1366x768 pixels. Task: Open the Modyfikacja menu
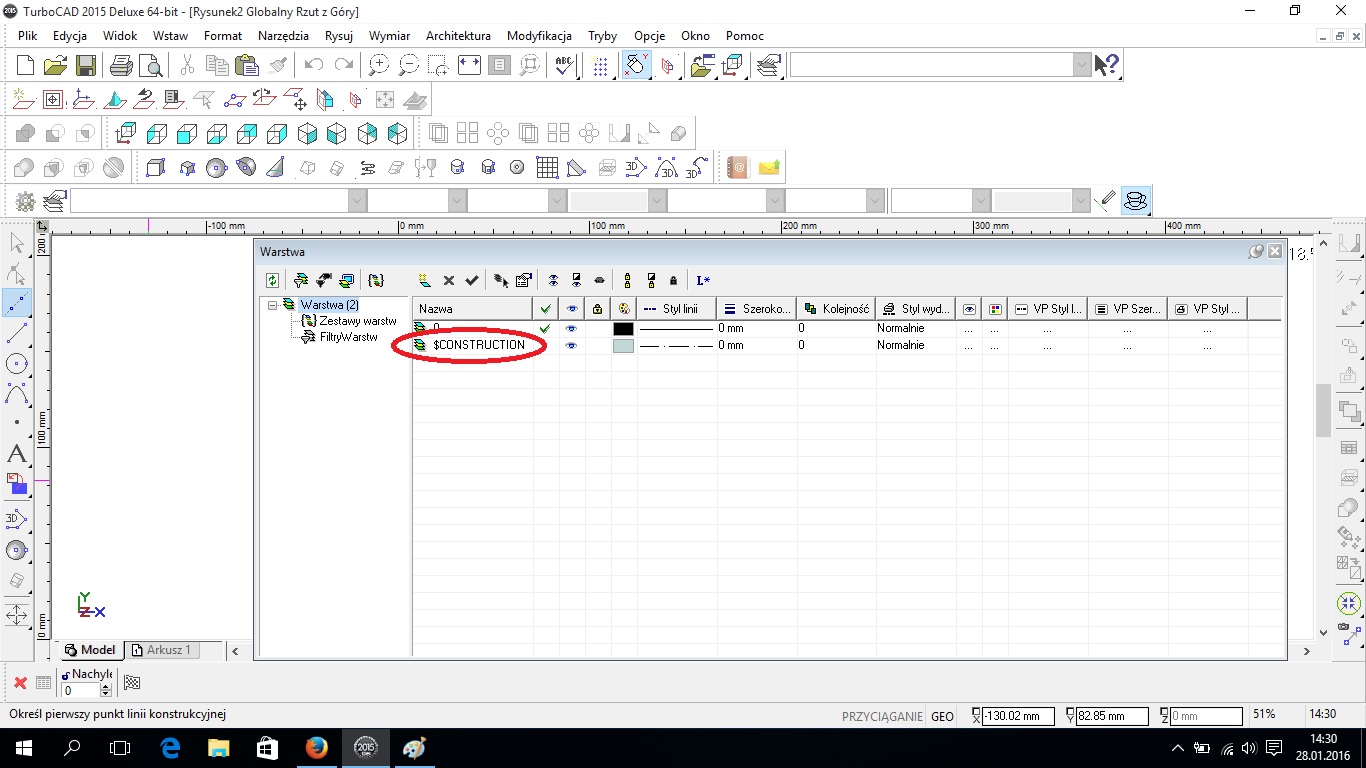click(539, 36)
